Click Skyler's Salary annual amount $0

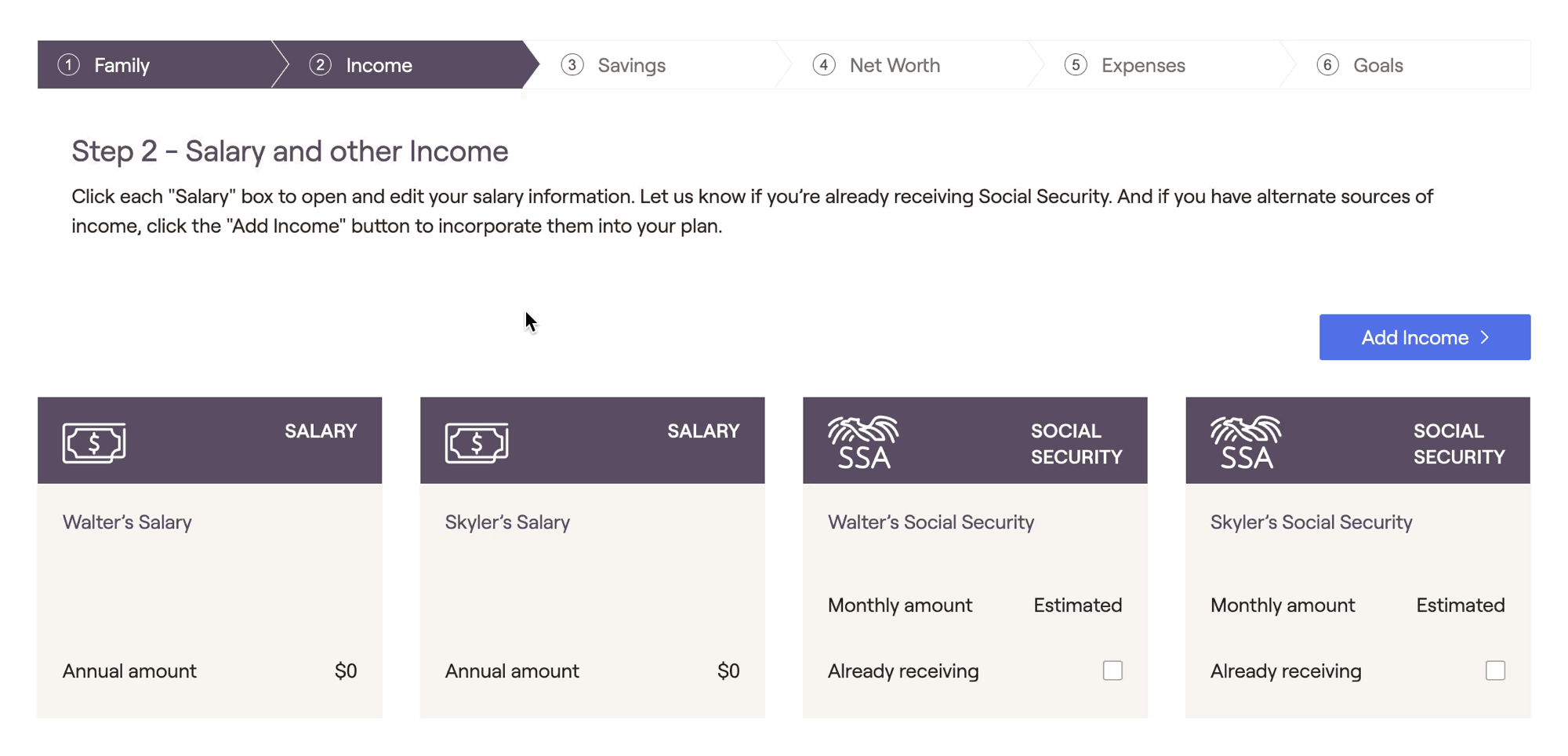(728, 671)
